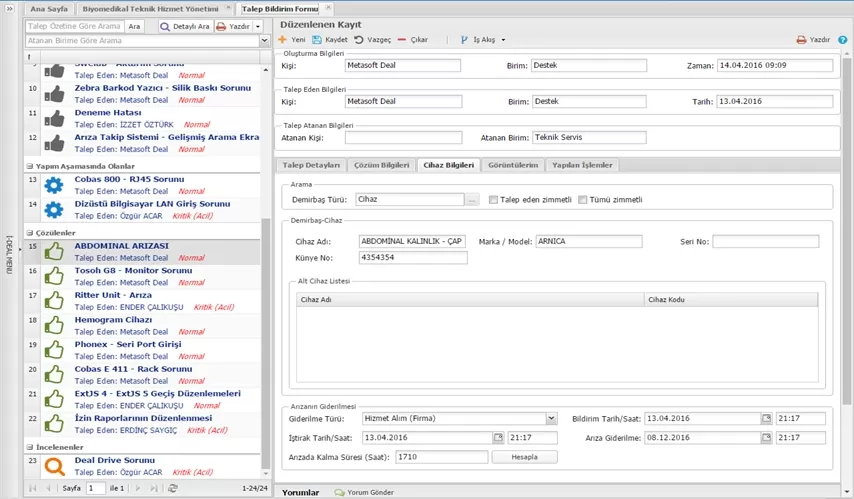Check the 'Tümü zimmetli' checkbox

(x=583, y=200)
